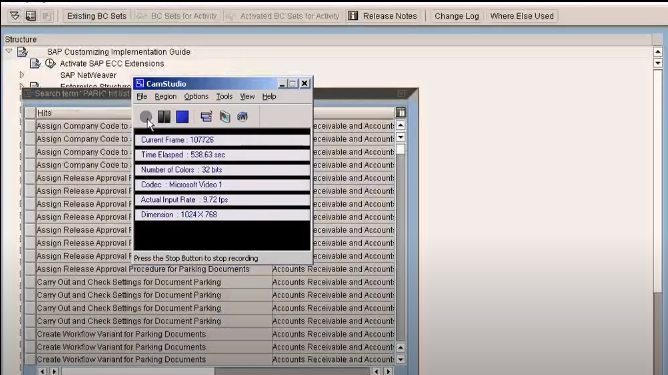Click the clock execute icon for Activate SAP ECC Extensions
The image size is (668, 375).
[50, 63]
